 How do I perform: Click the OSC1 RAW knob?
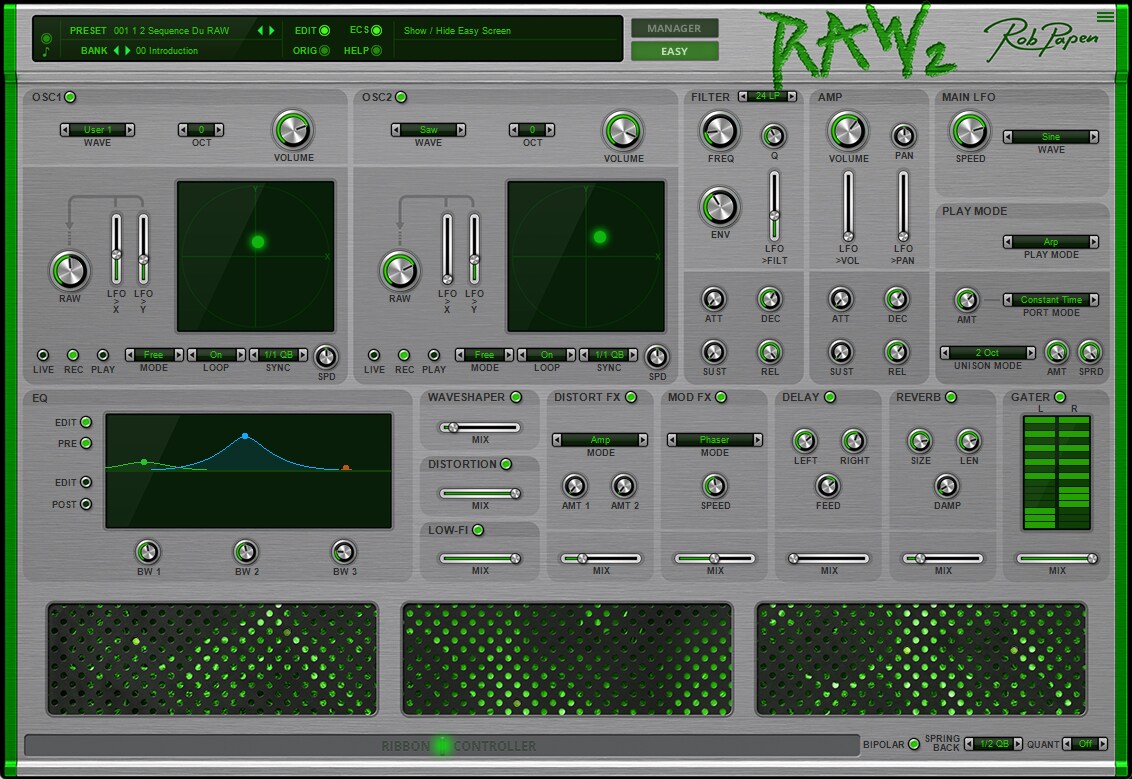click(x=69, y=271)
